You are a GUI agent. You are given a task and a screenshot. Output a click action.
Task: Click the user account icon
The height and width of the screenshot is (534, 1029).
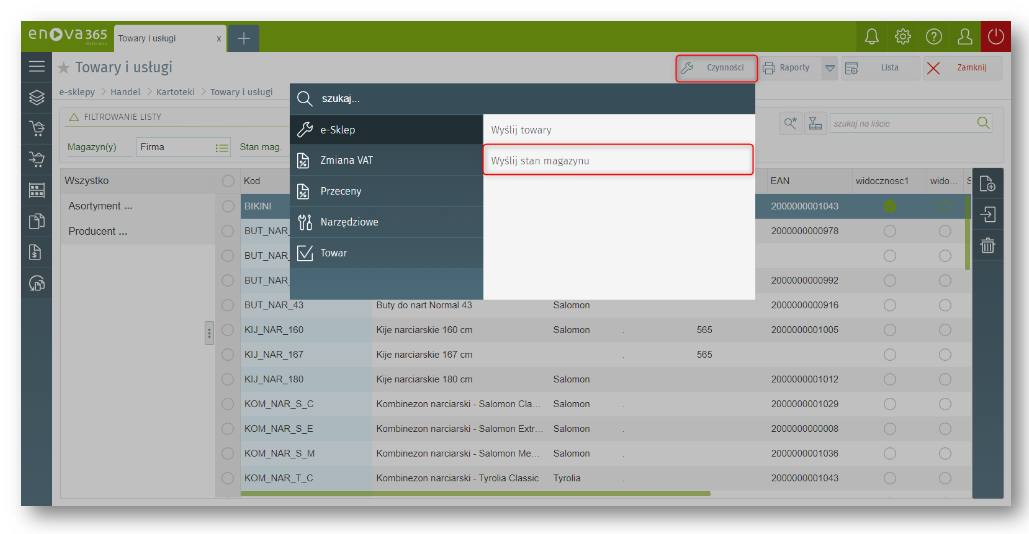(964, 37)
